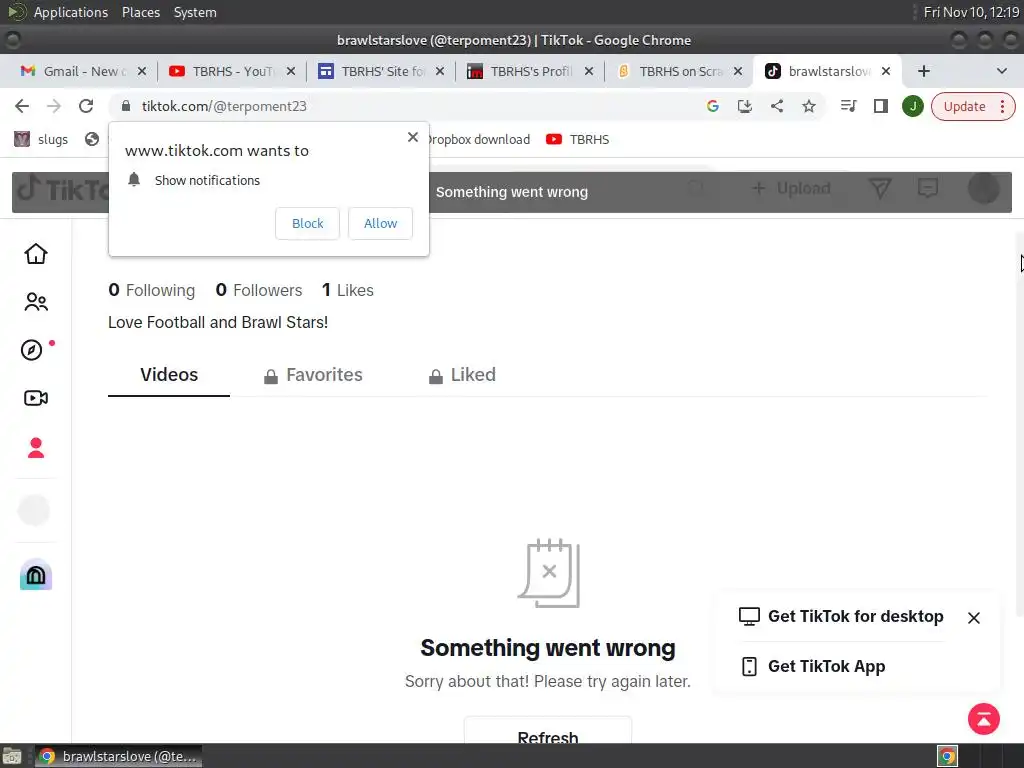
Task: Toggle Chrome side panel
Action: [880, 106]
